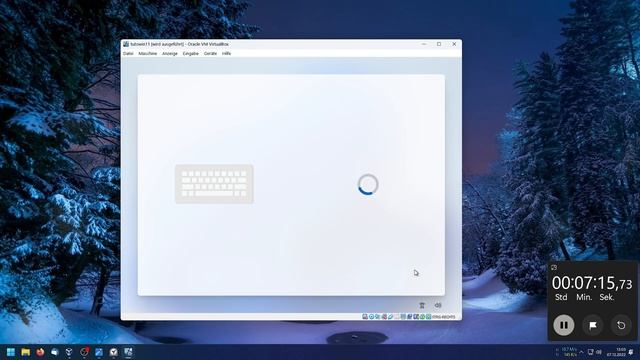Screen dimensions: 640x360
Task: Click the 00:07:15 stopwatch time display
Action: [592, 283]
